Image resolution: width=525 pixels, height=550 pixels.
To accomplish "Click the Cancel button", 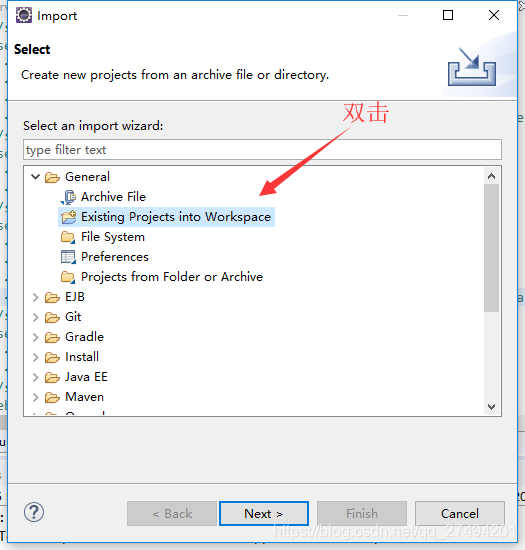I will click(x=460, y=514).
